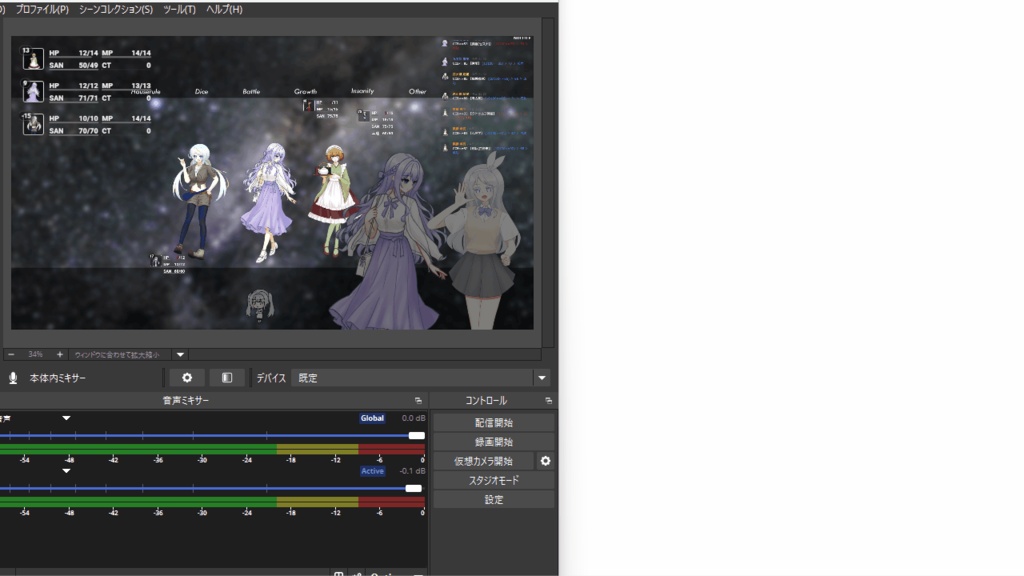Open virtual camera settings gear
1024x576 pixels.
click(x=545, y=461)
